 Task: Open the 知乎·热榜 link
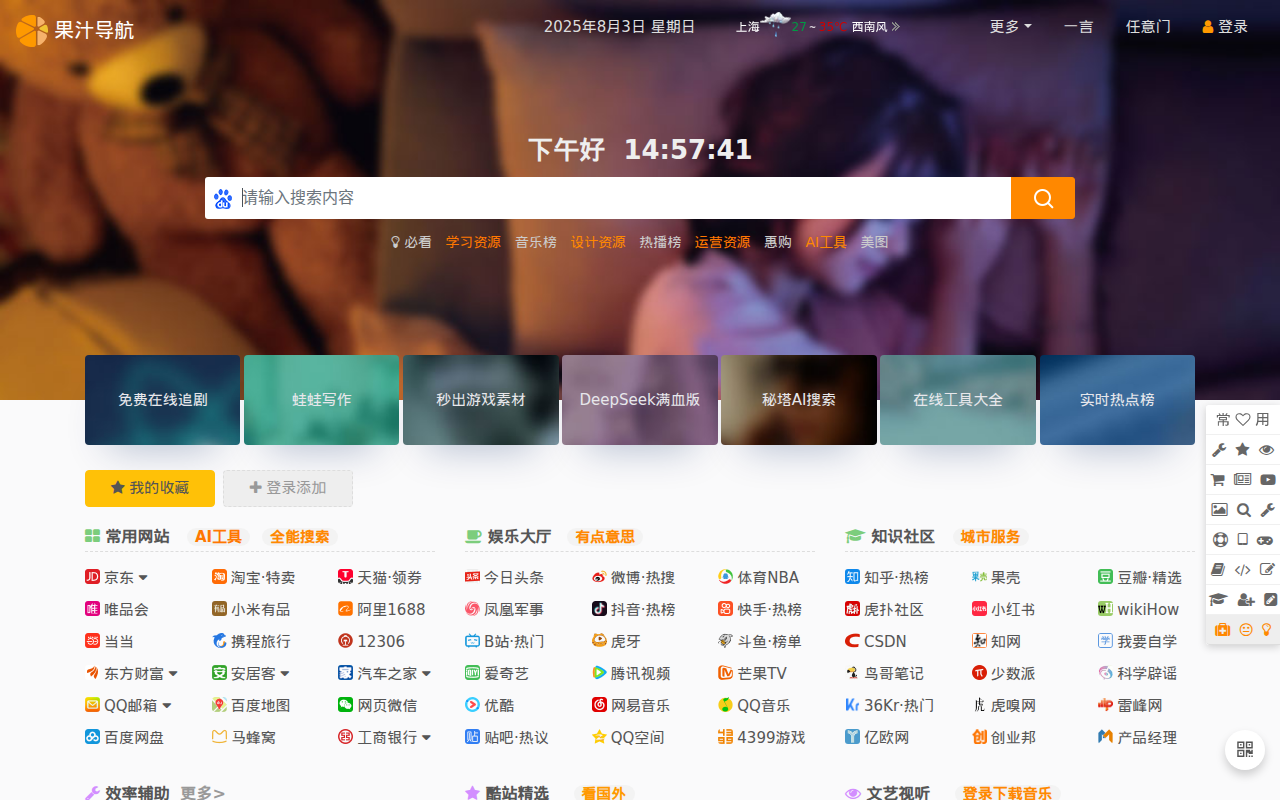(887, 578)
